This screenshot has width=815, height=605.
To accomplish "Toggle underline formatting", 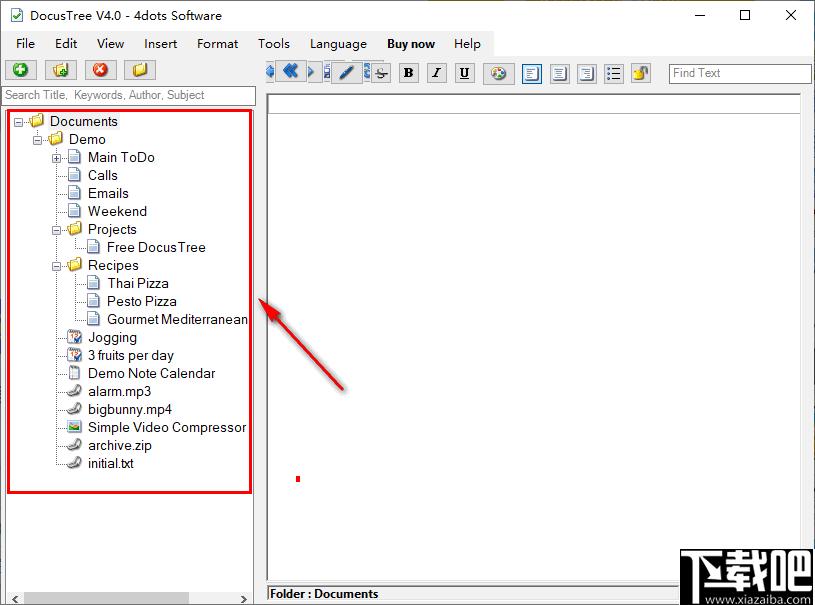I will click(x=464, y=73).
